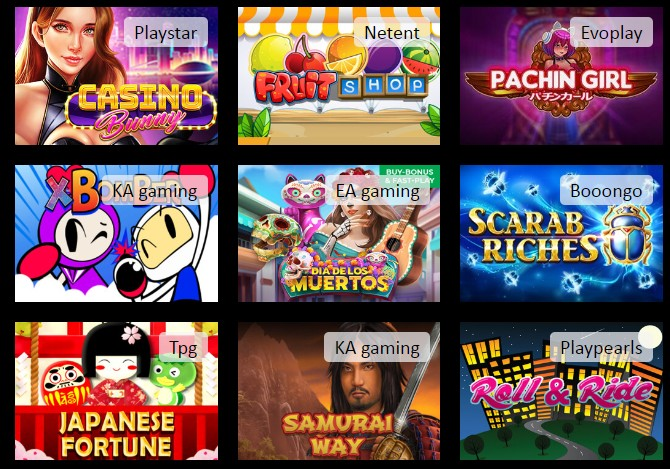Viewport: 670px width, 469px height.
Task: Click KA gaming label on Samurai Way
Action: [x=377, y=348]
